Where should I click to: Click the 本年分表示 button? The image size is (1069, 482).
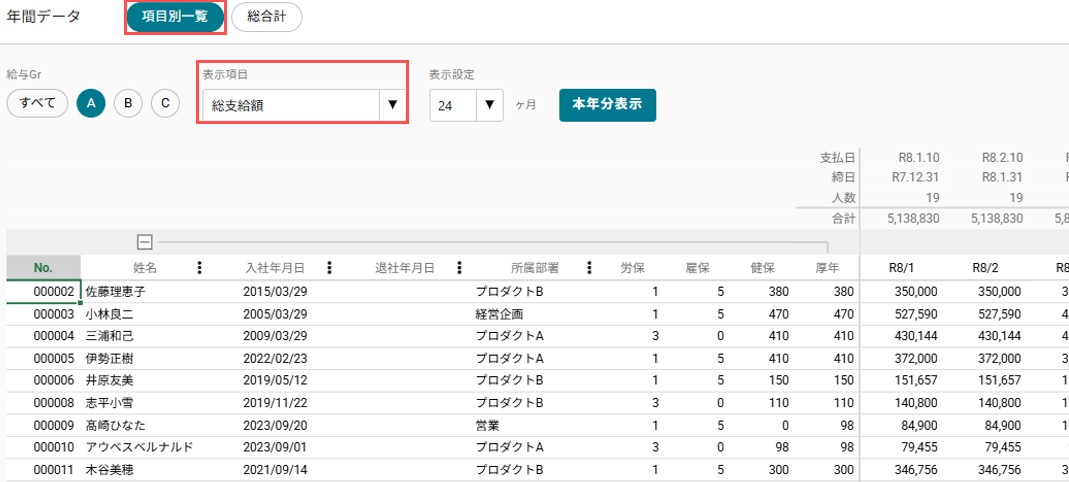[607, 105]
